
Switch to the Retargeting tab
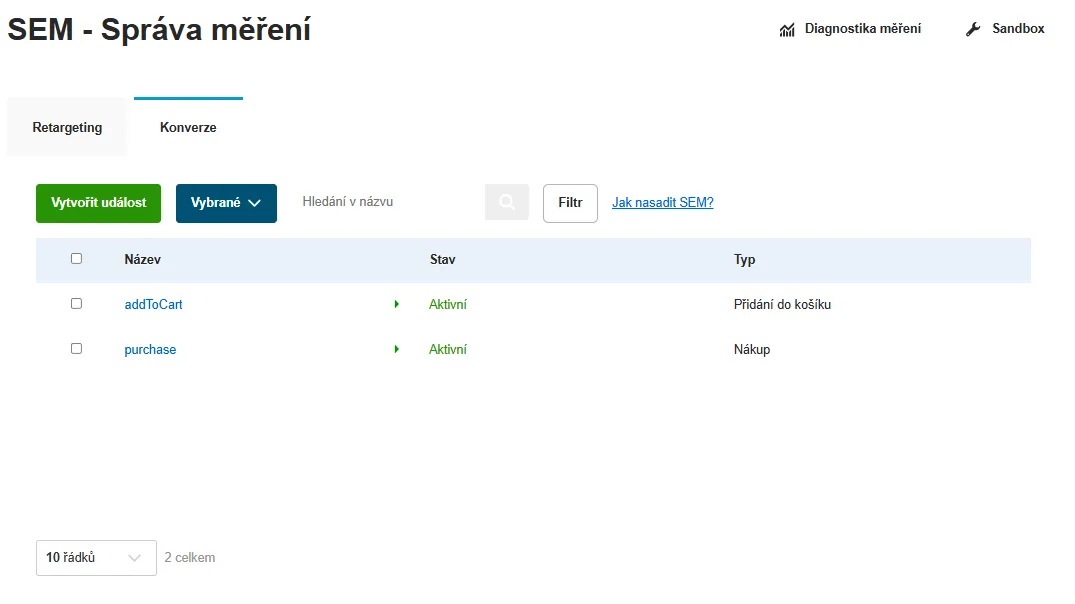67,128
